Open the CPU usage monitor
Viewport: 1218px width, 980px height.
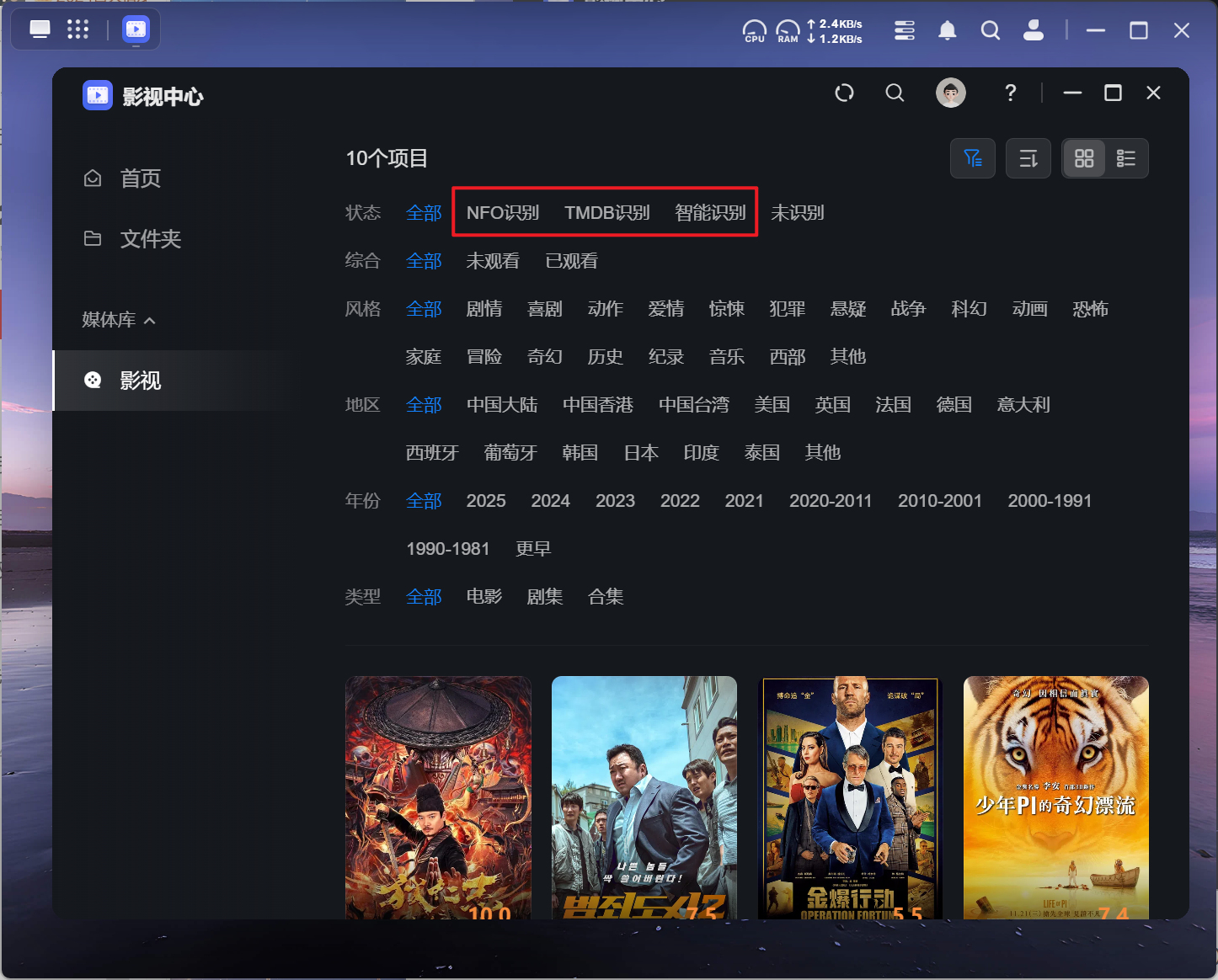click(x=755, y=32)
